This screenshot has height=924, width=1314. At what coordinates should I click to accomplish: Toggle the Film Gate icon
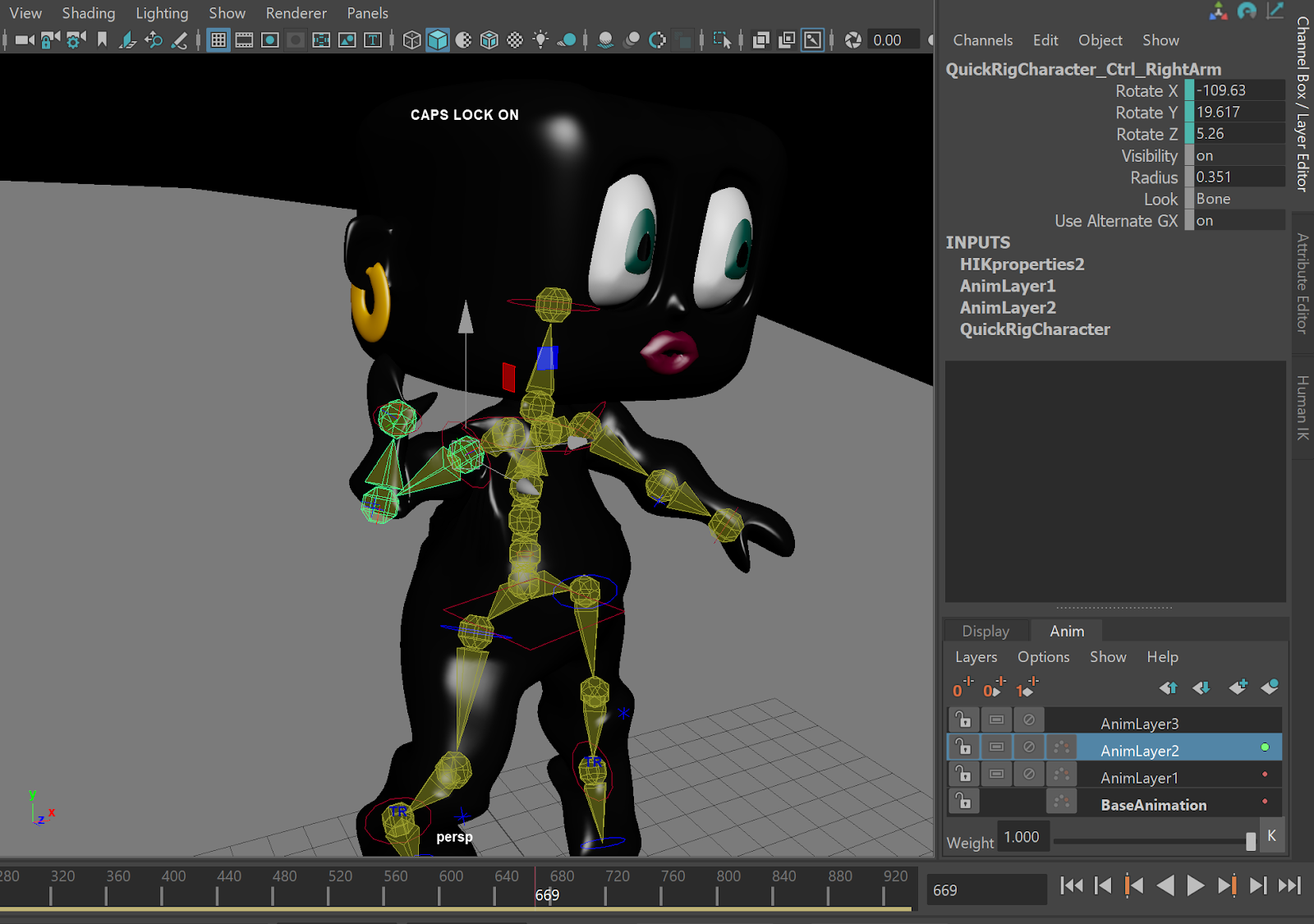(x=244, y=39)
